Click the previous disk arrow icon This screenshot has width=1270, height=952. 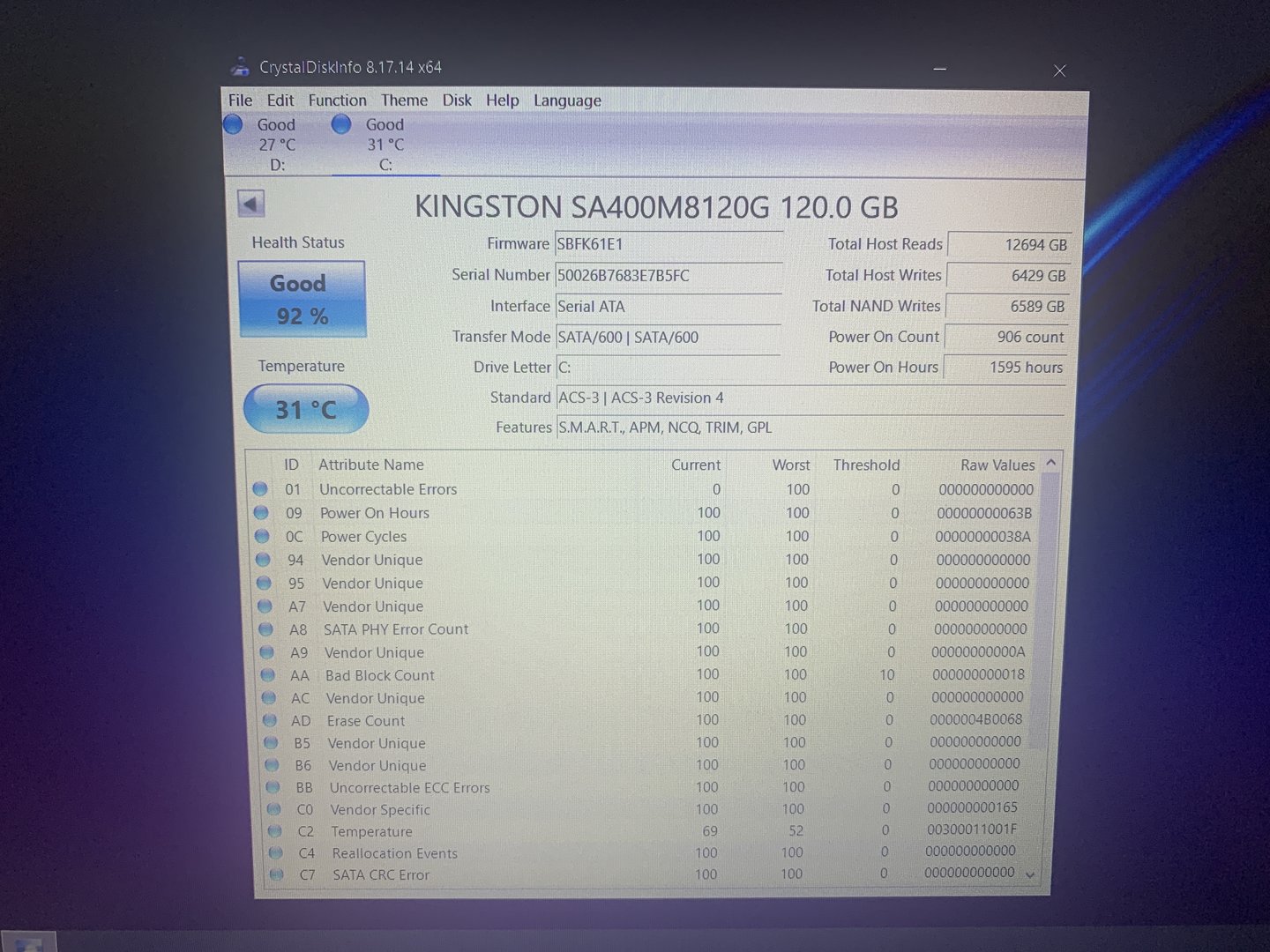point(251,205)
